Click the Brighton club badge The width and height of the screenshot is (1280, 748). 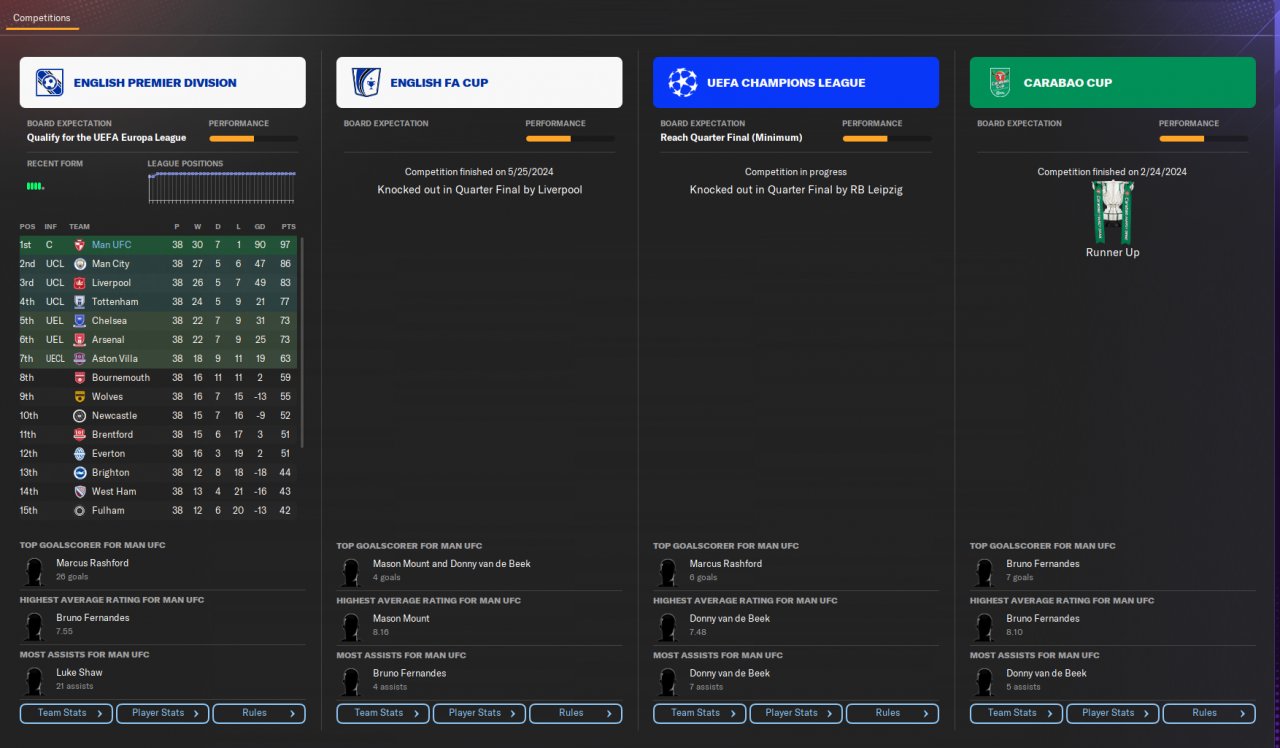click(80, 473)
